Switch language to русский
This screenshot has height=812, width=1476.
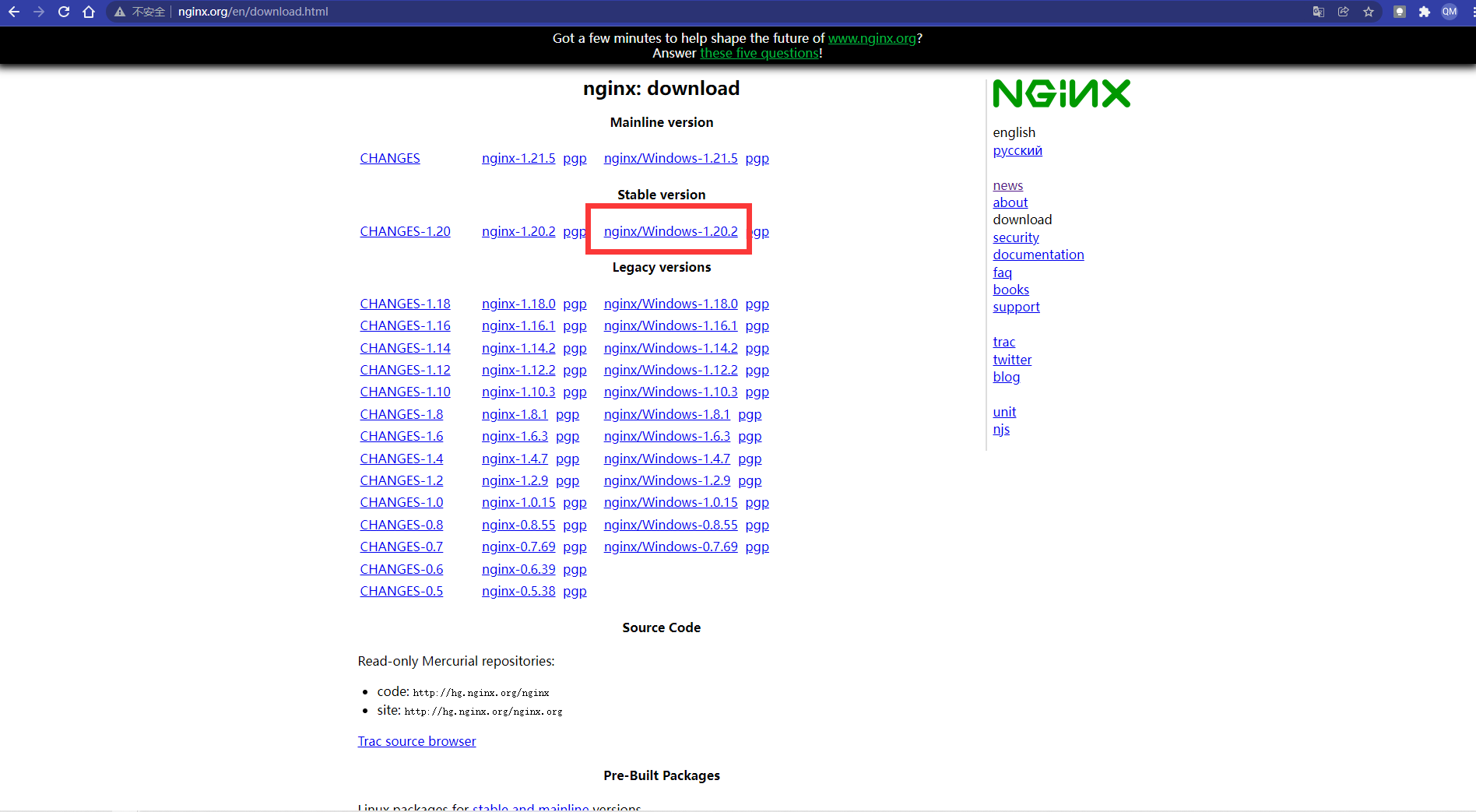1017,150
